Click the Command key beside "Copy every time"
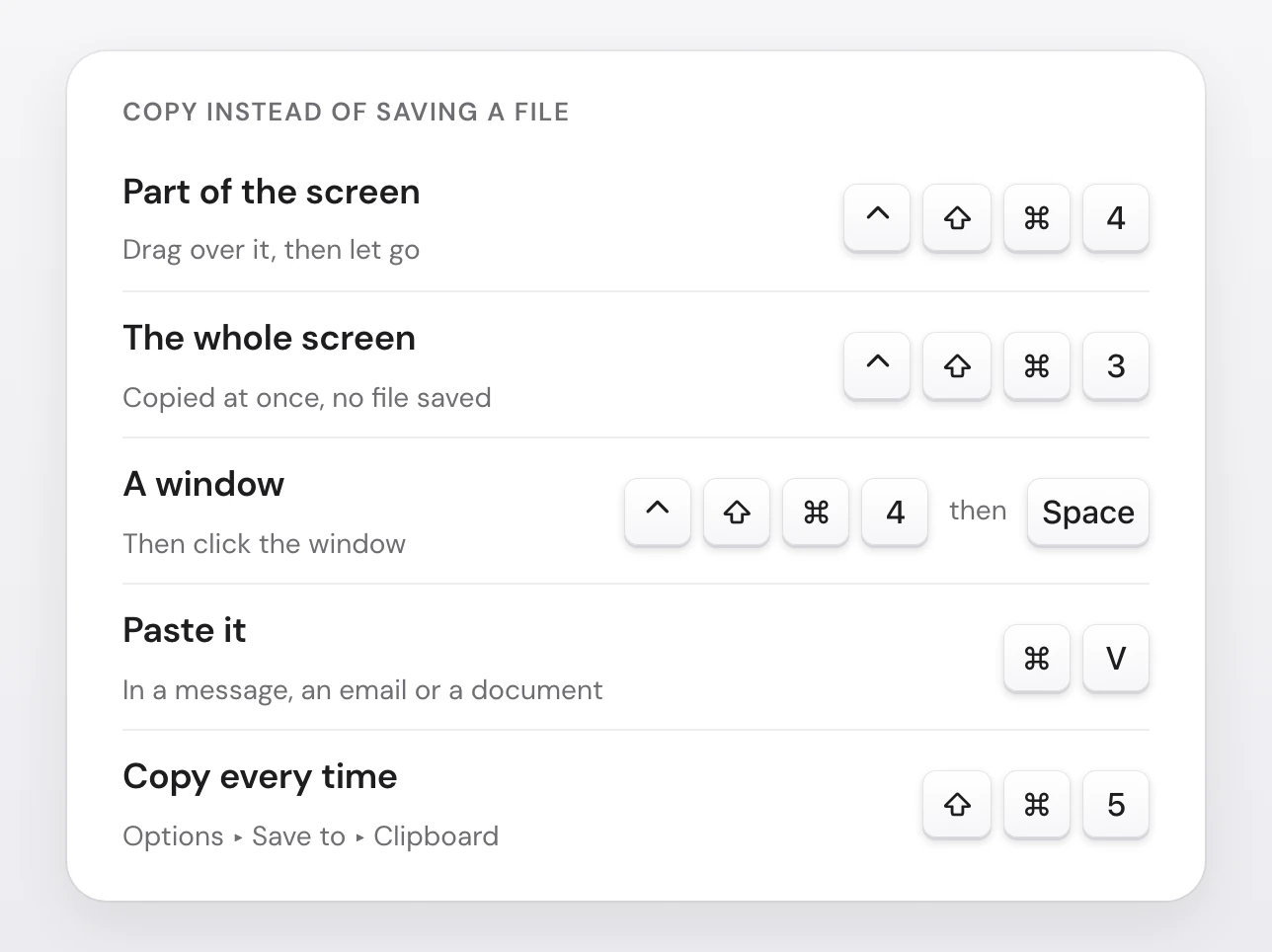 (1037, 804)
